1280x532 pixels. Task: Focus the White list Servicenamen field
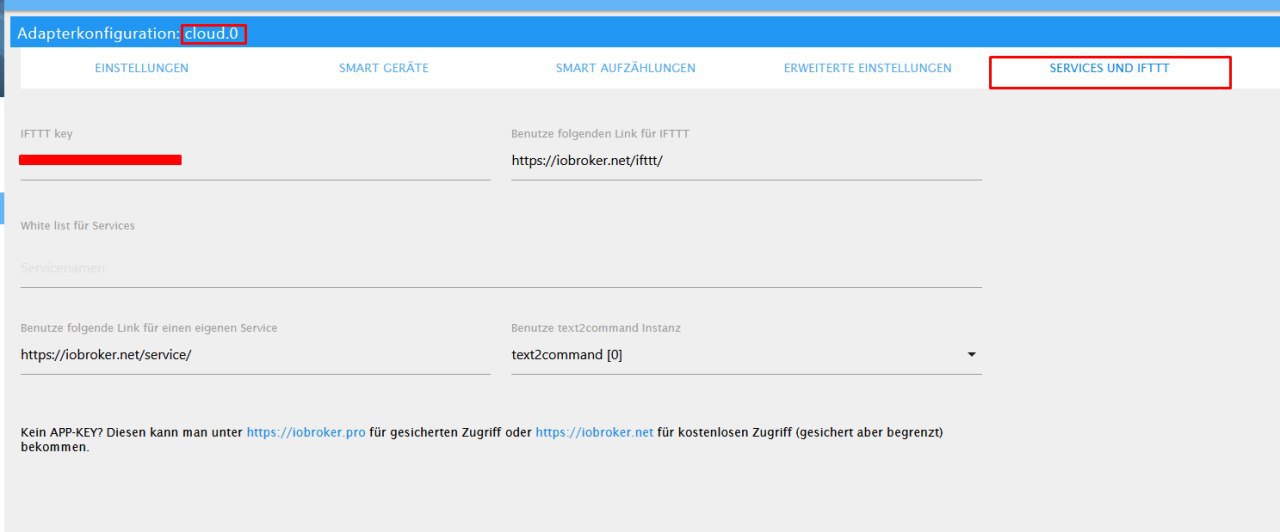pyautogui.click(x=501, y=268)
